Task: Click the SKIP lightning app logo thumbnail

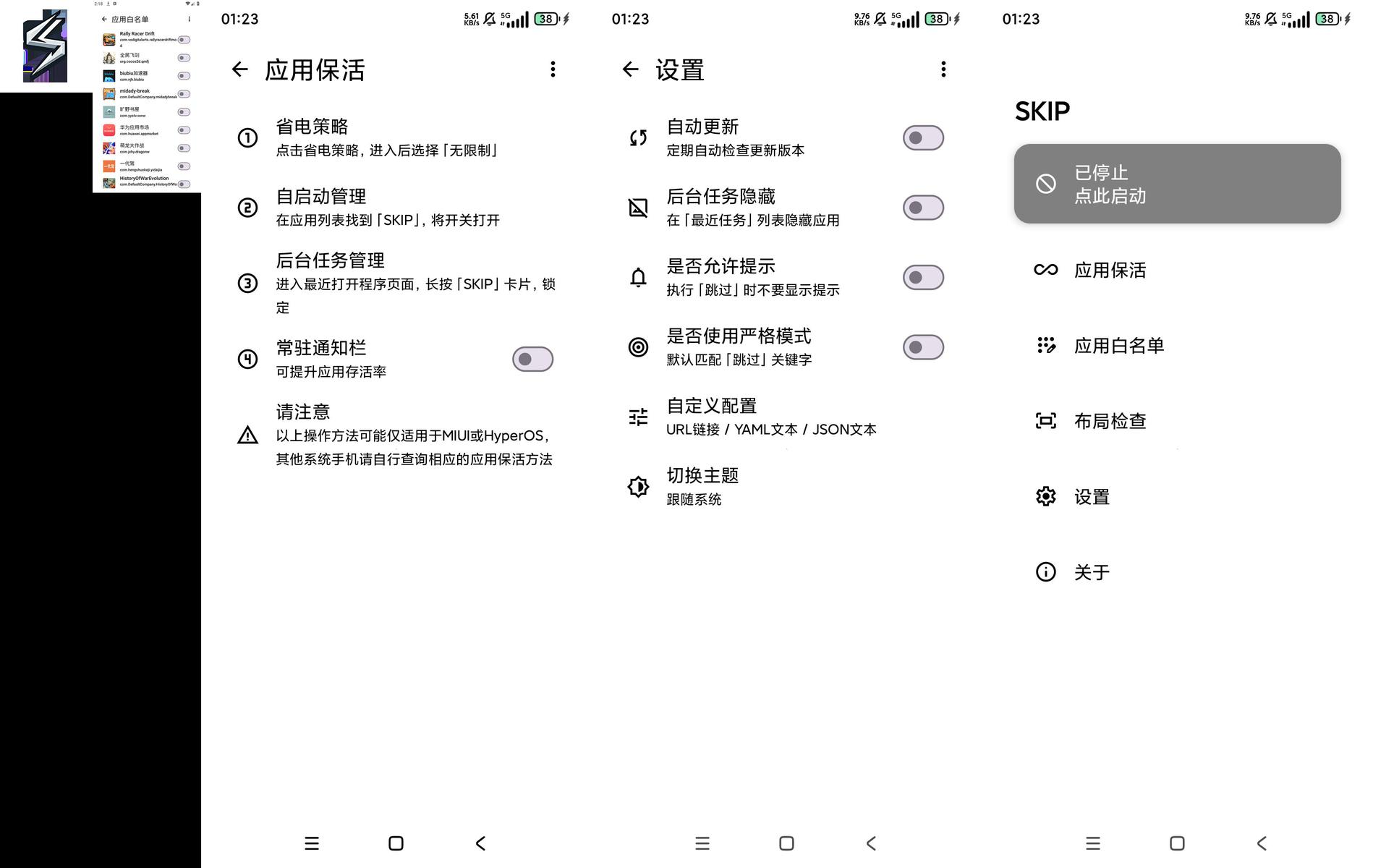Action: 45,46
